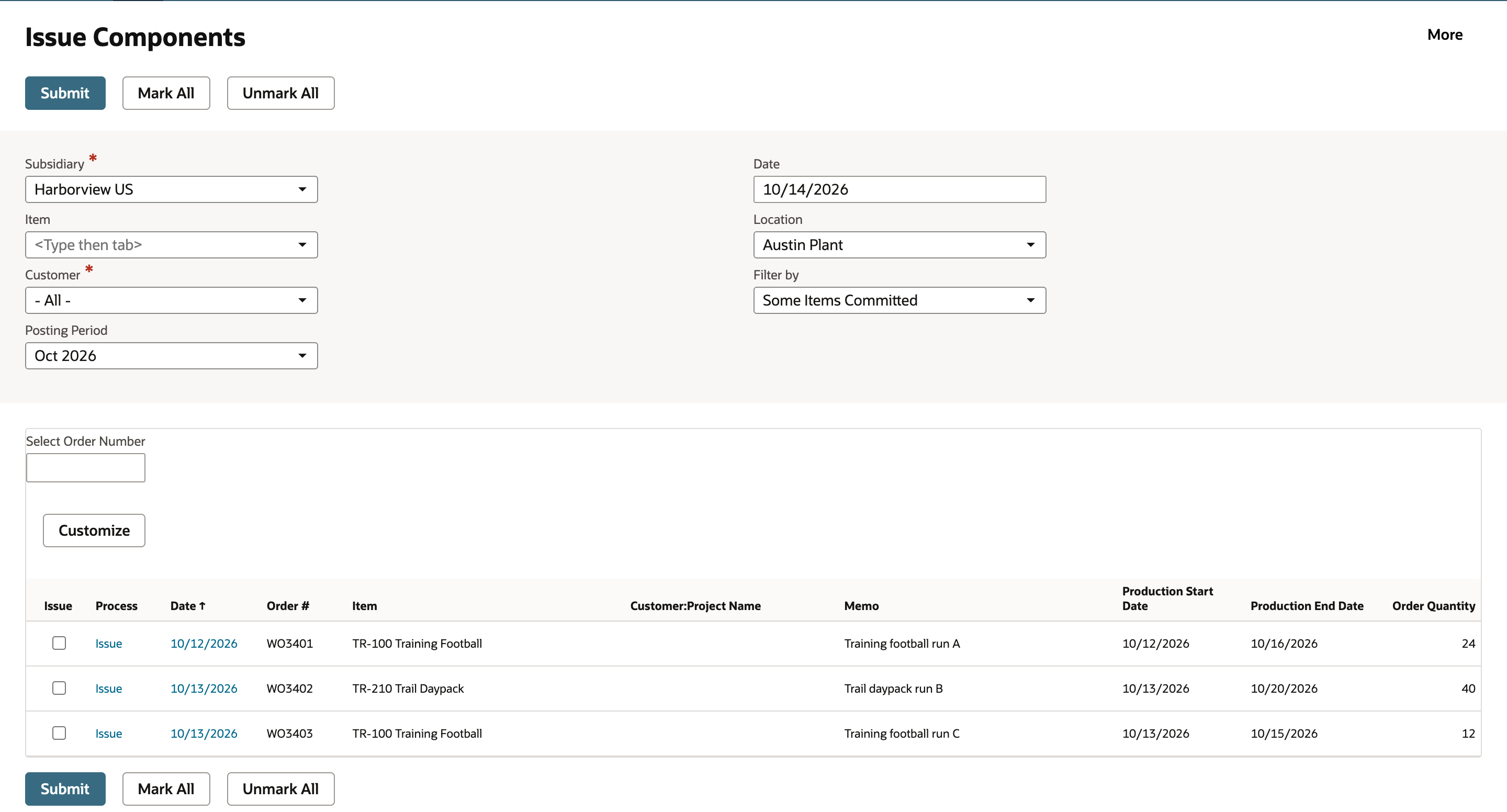Click the top Submit button

(x=65, y=93)
